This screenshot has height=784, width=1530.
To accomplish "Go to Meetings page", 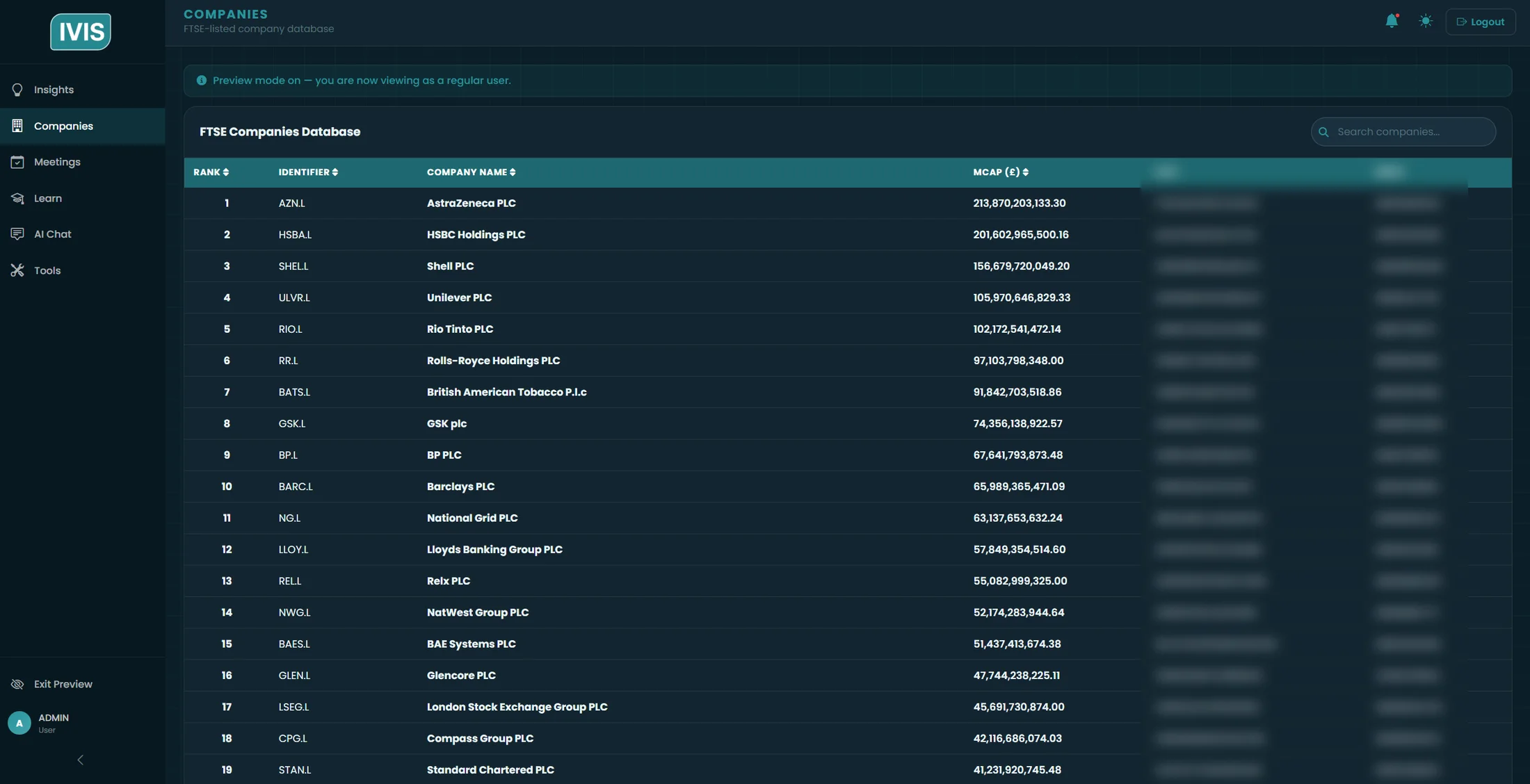I will 82,162.
